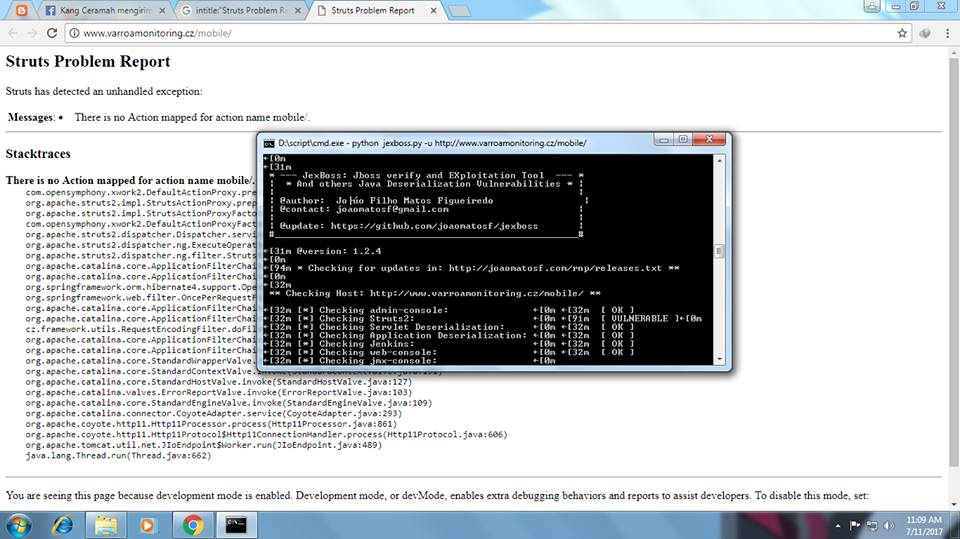
Task: Close the Struts Problem Report tab
Action: coord(433,10)
